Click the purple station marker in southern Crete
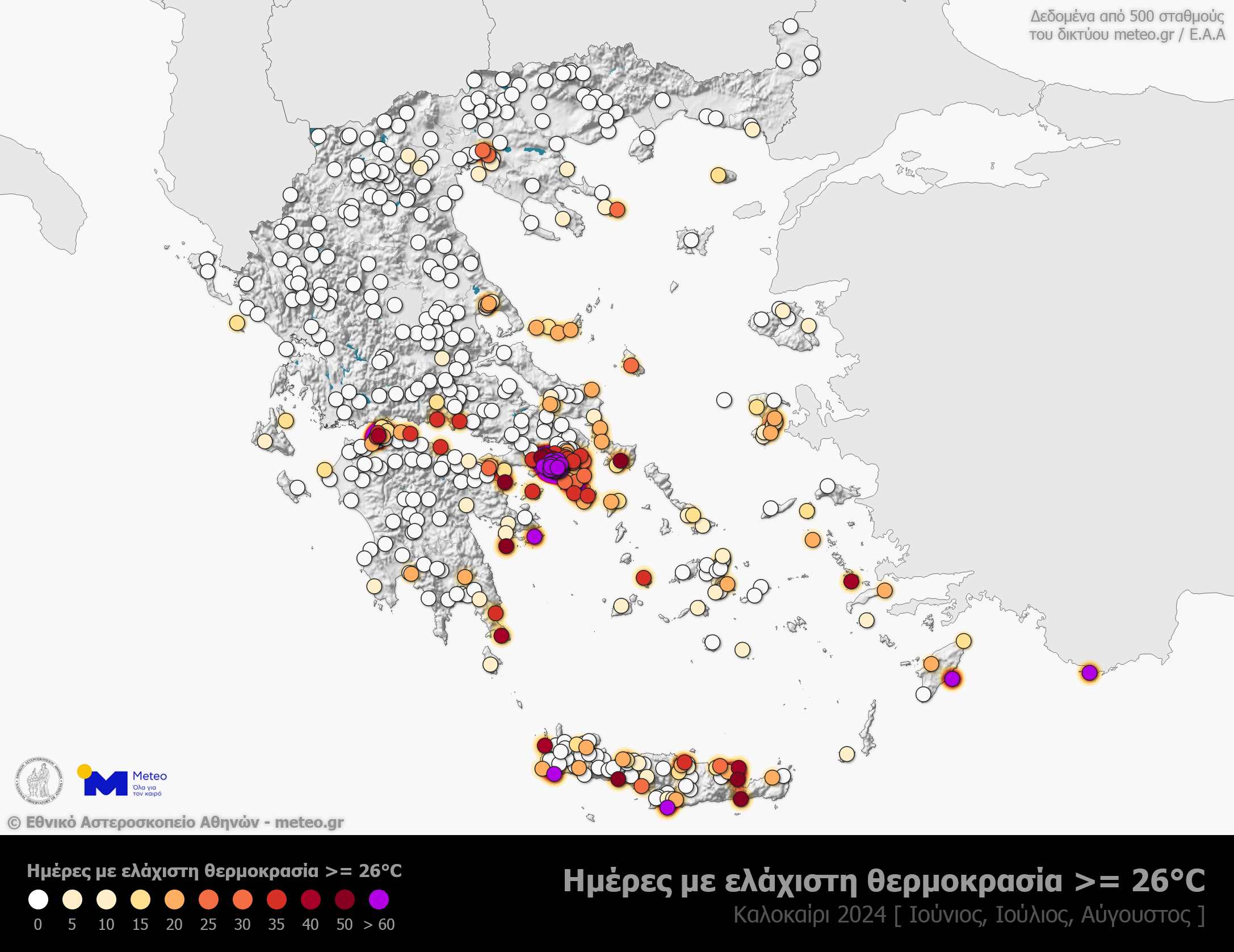1234x952 pixels. pos(667,807)
